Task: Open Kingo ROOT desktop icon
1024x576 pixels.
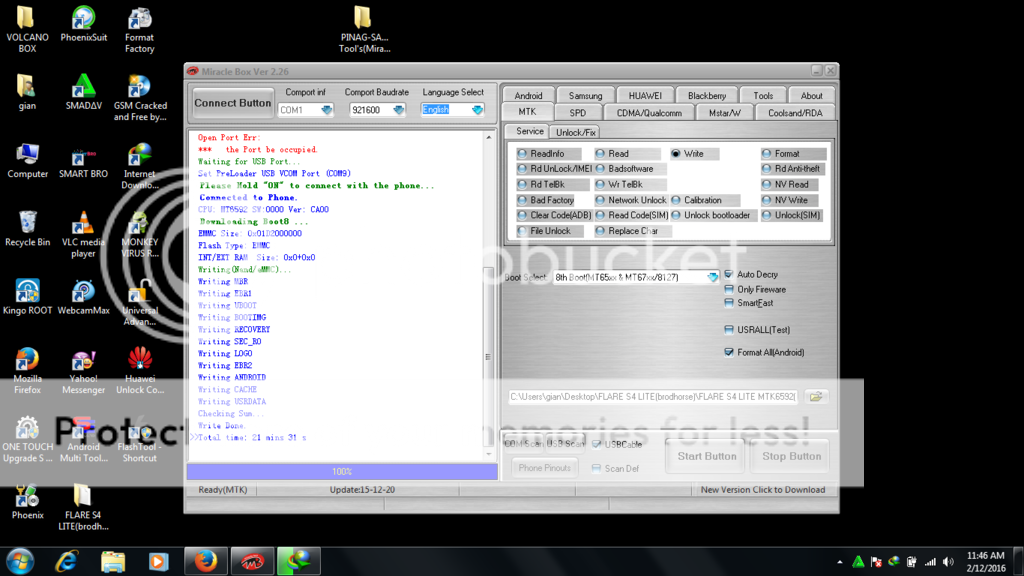Action: click(27, 292)
